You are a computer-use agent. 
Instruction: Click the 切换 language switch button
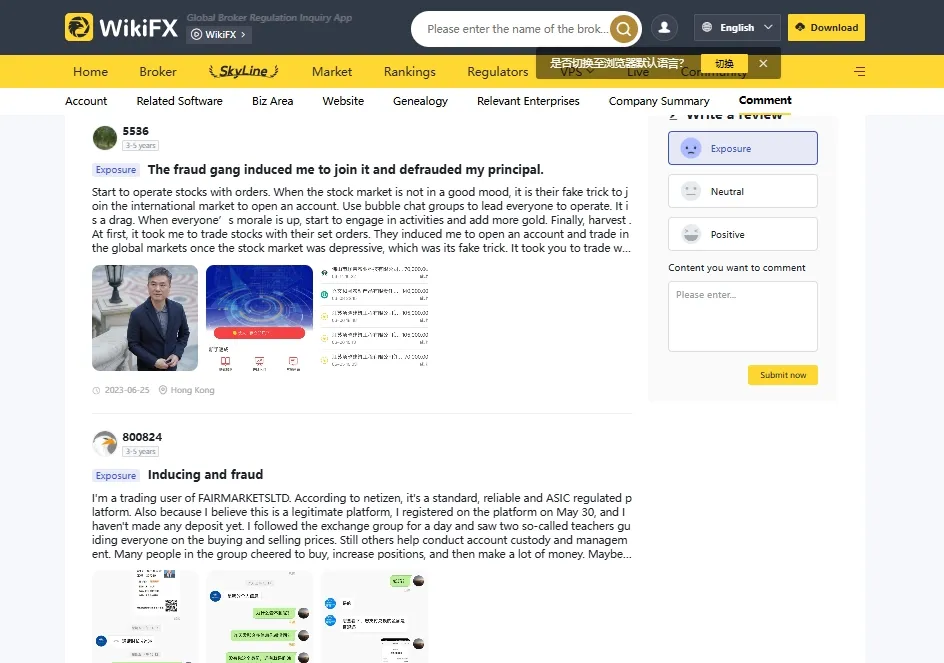click(724, 63)
